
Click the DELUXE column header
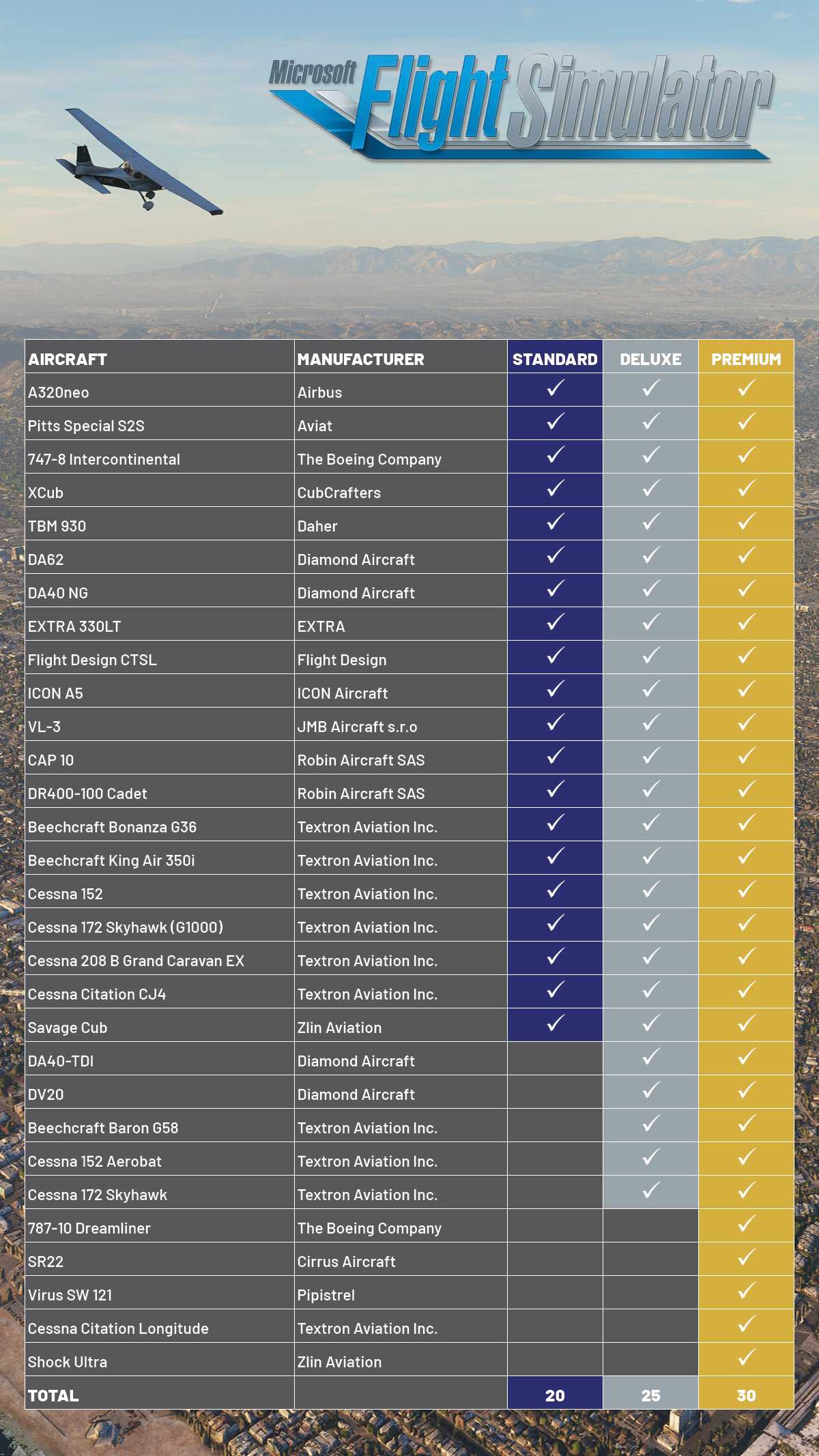coord(650,359)
